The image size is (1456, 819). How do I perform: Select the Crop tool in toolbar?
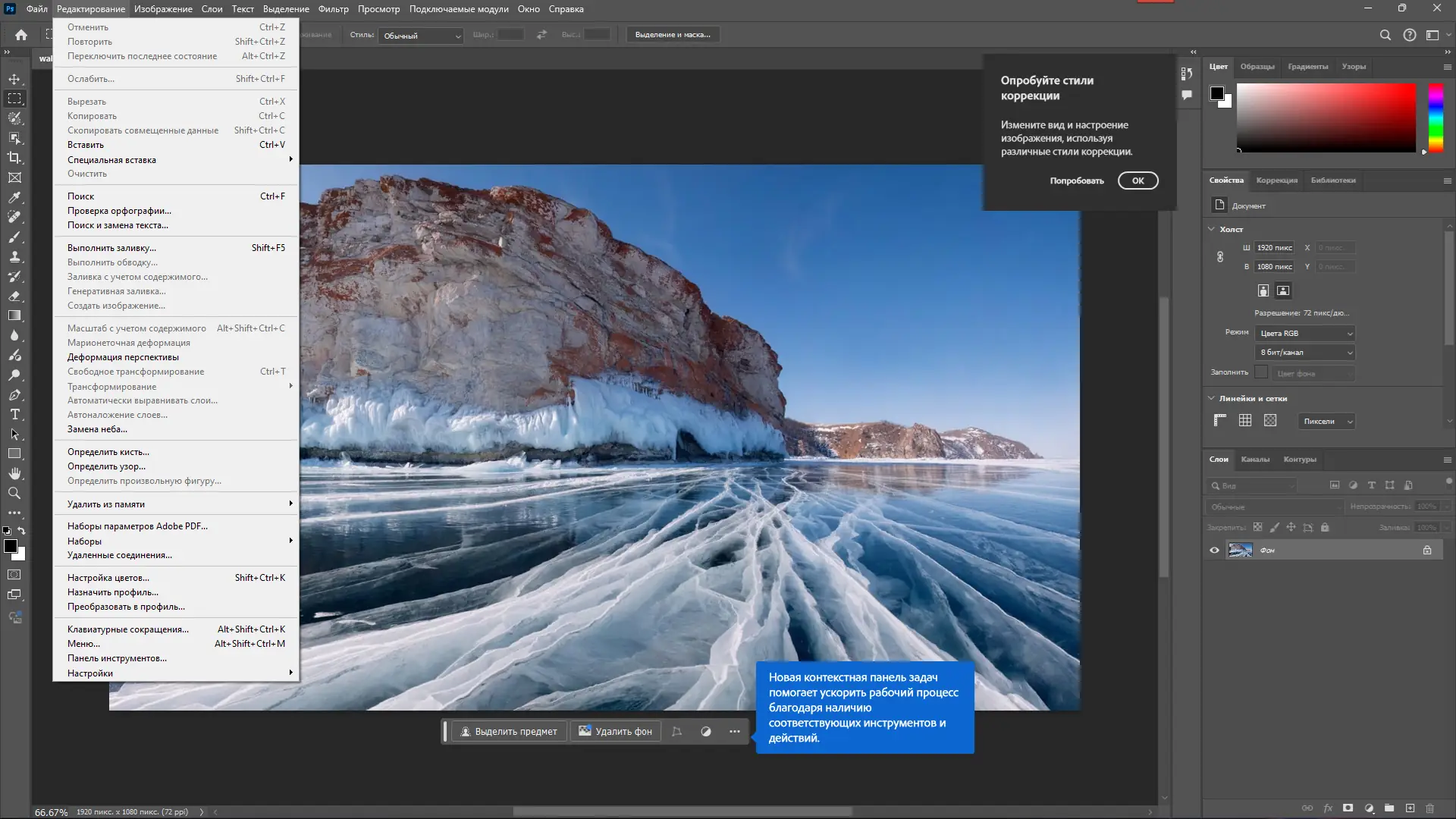[14, 158]
